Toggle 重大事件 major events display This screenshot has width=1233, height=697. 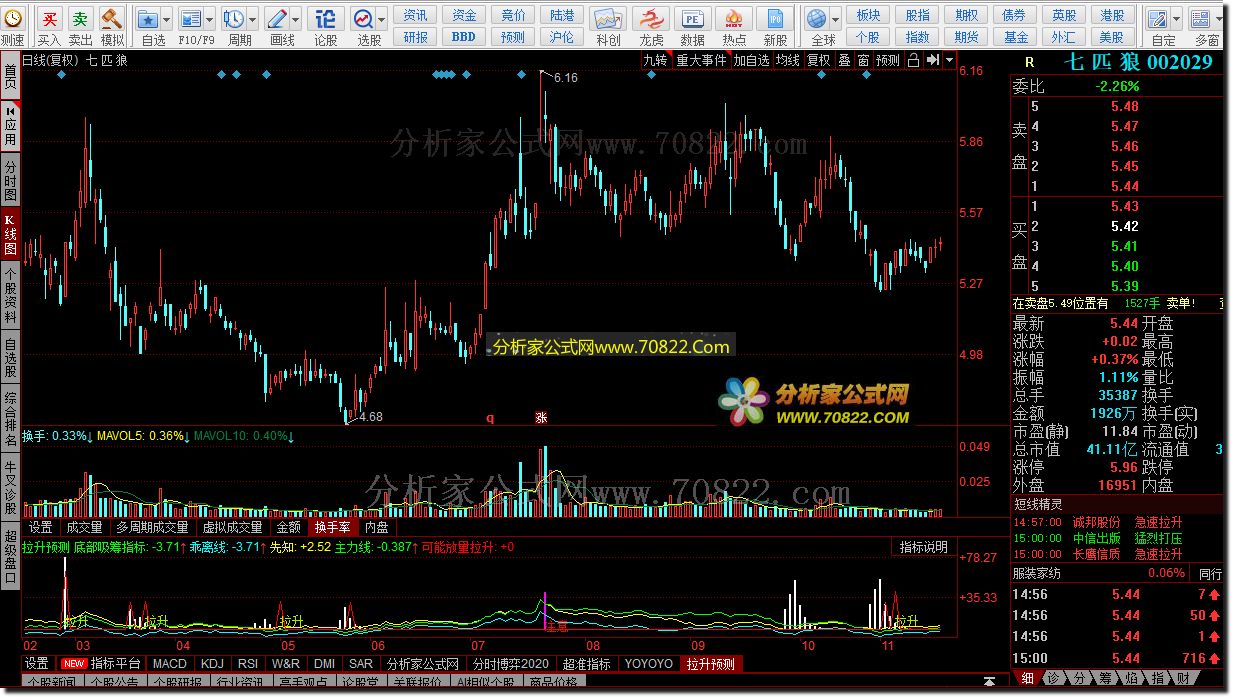coord(701,60)
